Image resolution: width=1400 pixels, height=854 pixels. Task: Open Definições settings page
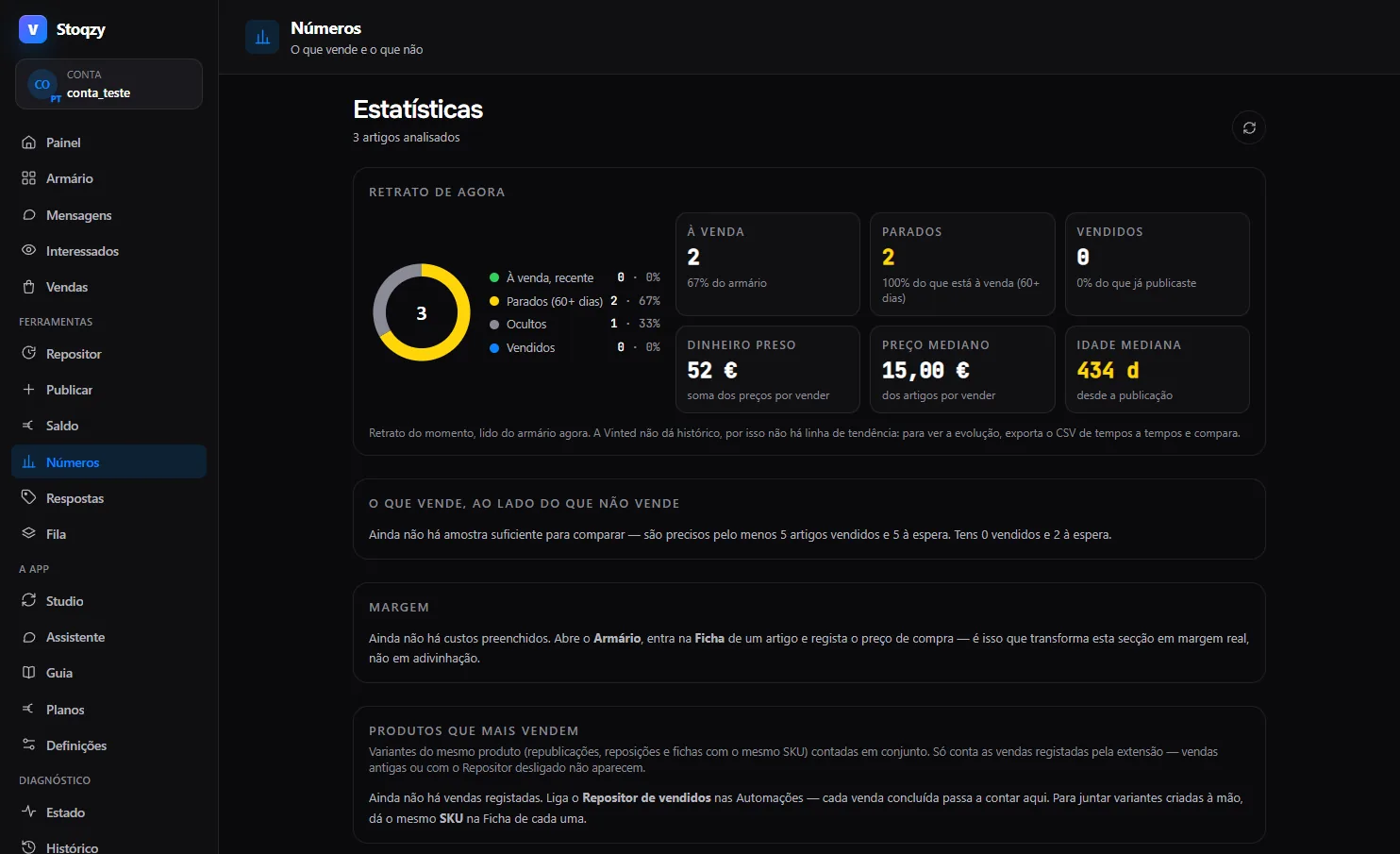[x=108, y=745]
